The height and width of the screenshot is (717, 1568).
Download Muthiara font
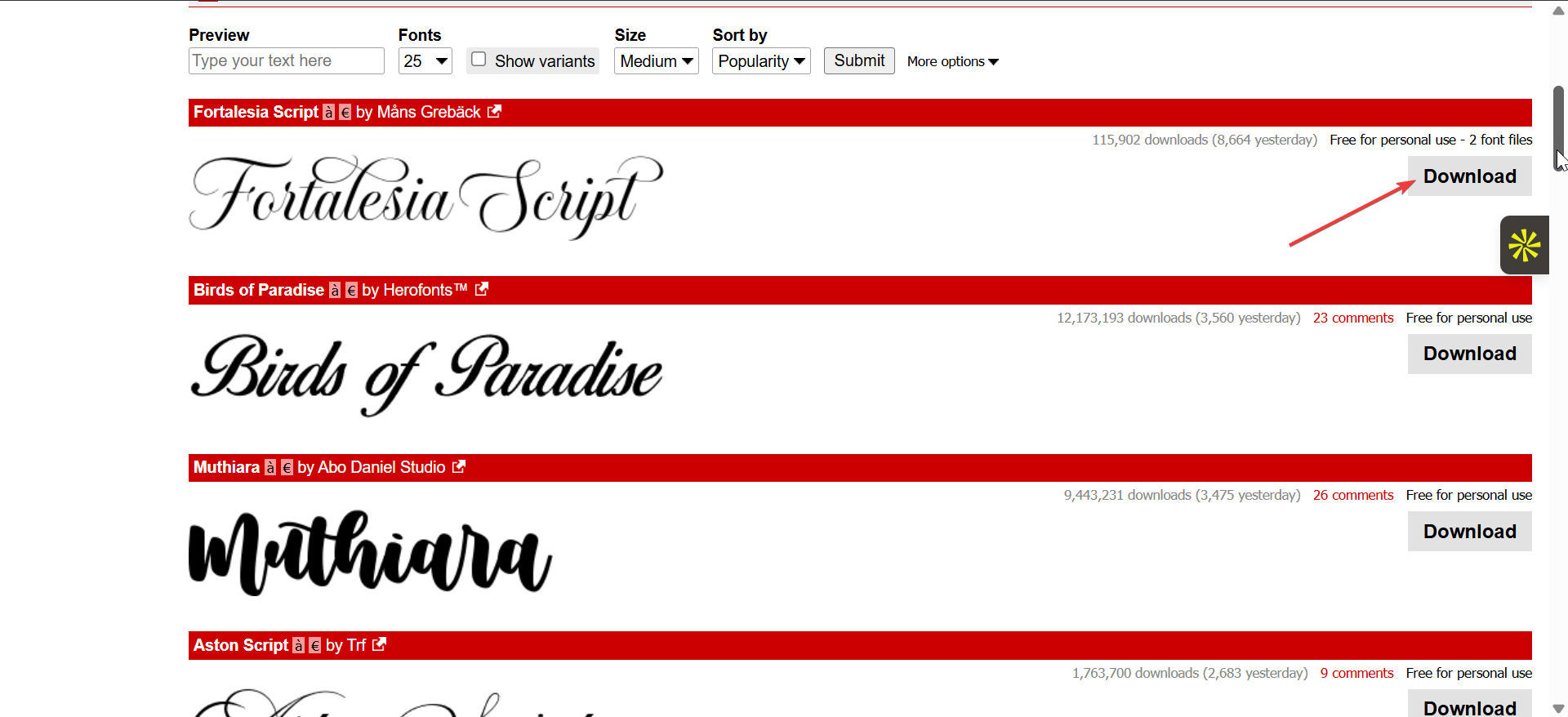coord(1470,532)
